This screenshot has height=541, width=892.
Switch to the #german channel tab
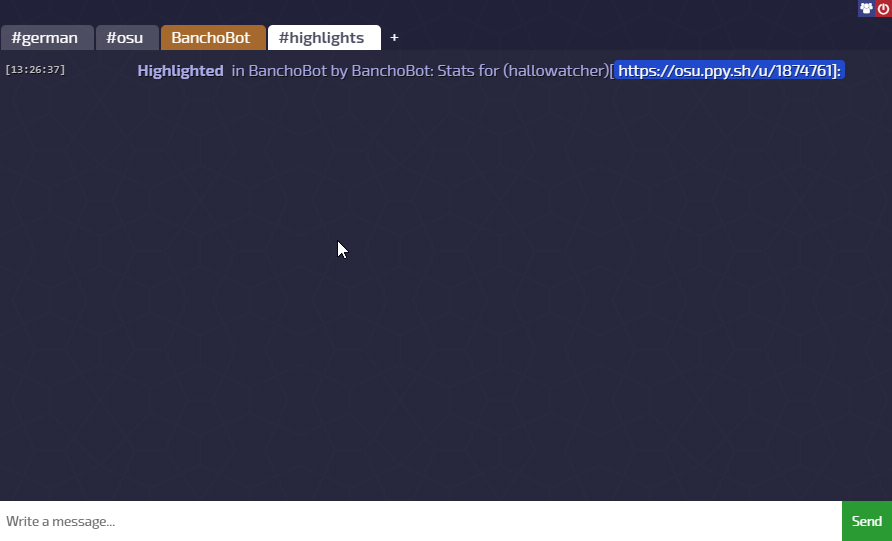pyautogui.click(x=47, y=38)
